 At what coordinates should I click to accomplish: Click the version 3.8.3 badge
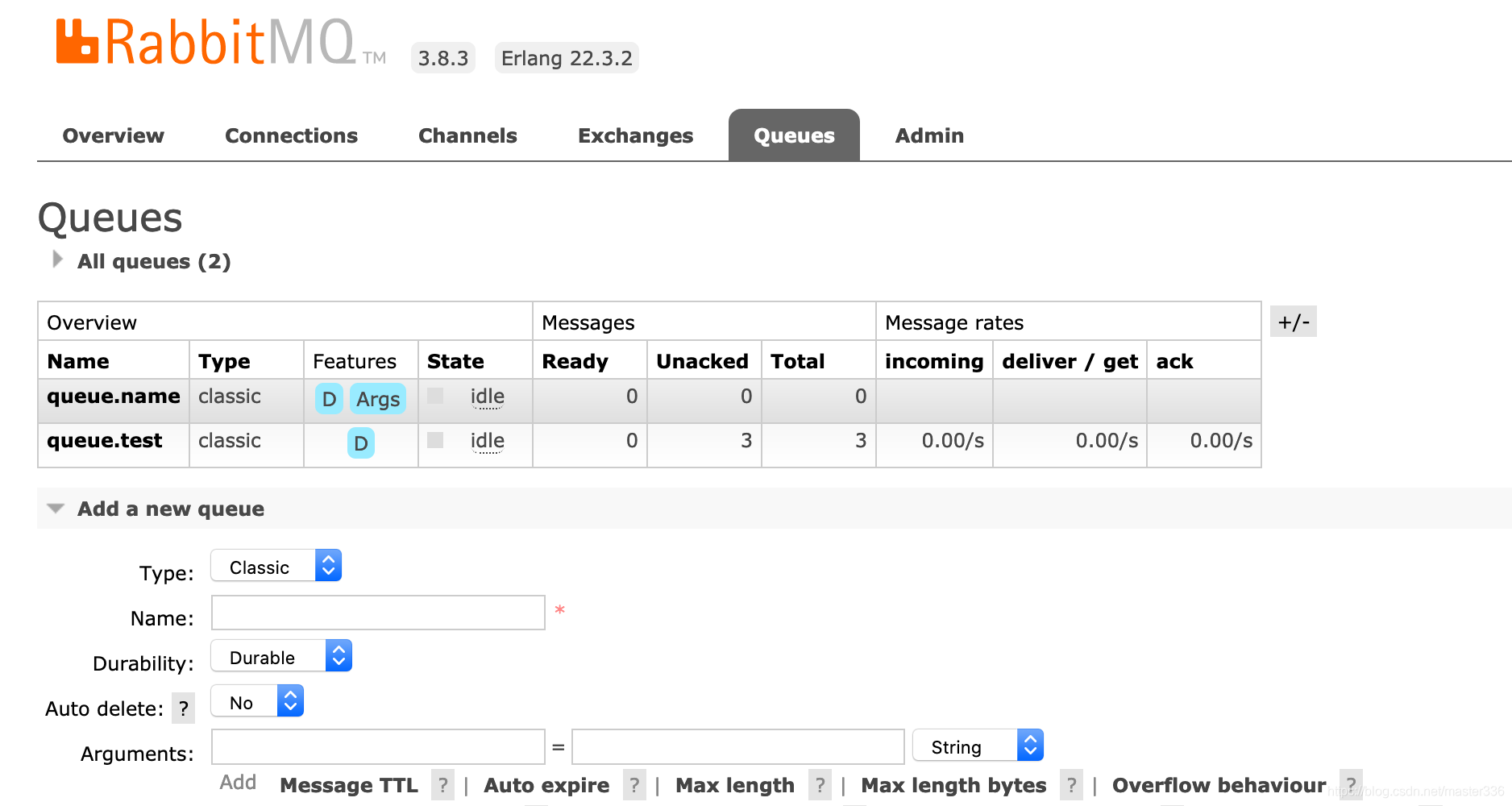443,58
